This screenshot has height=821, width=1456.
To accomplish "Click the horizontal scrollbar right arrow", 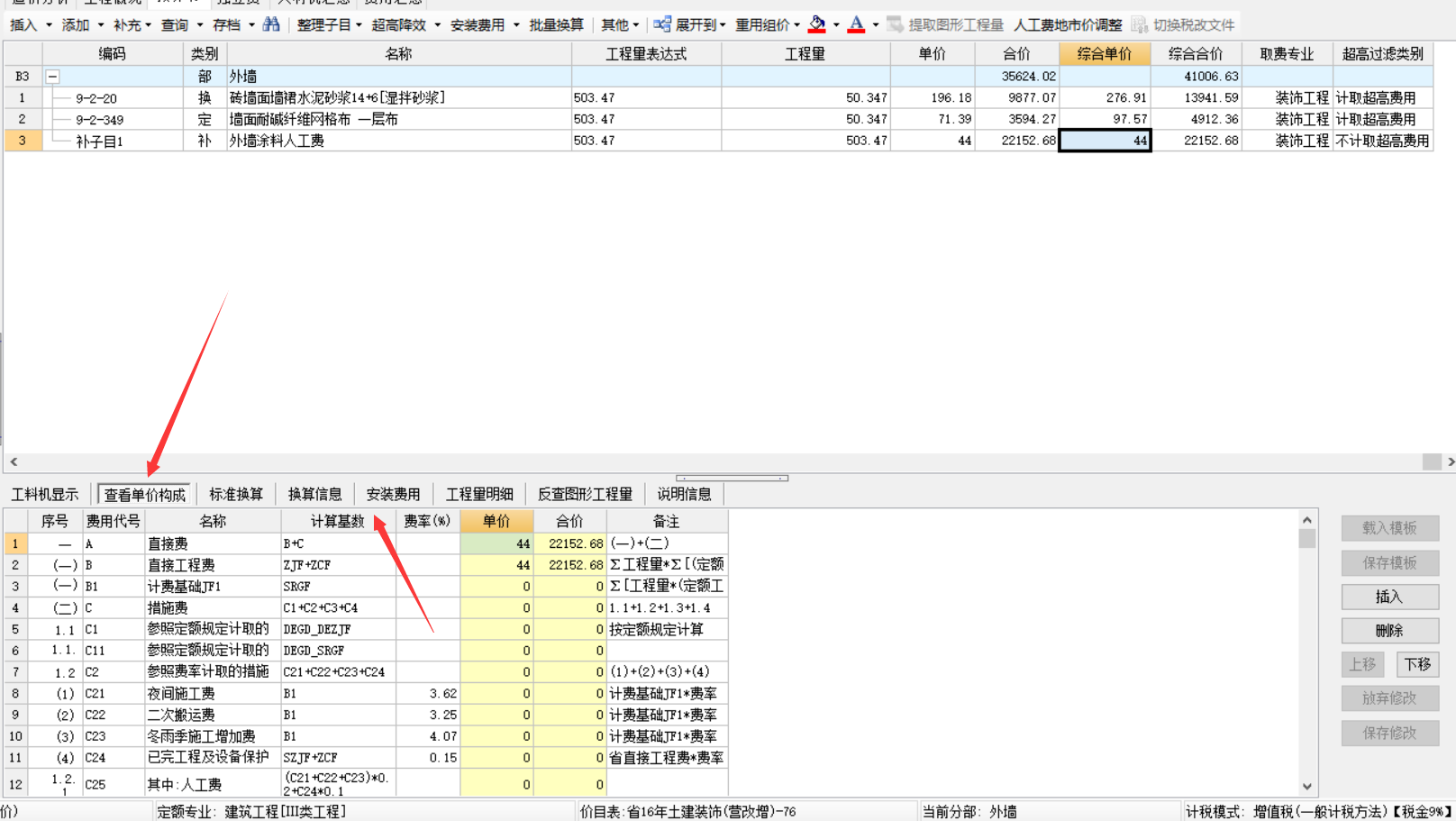I will pyautogui.click(x=1450, y=461).
